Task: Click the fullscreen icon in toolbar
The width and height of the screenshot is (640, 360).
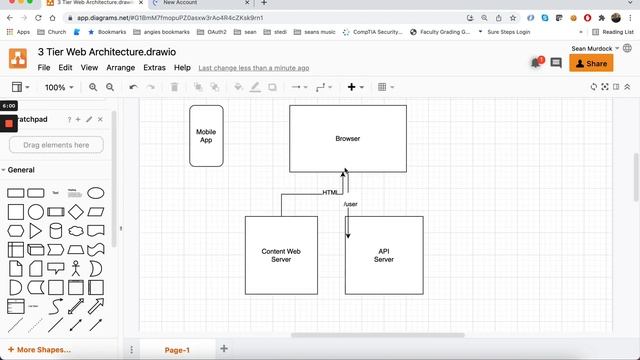Action: pos(605,87)
